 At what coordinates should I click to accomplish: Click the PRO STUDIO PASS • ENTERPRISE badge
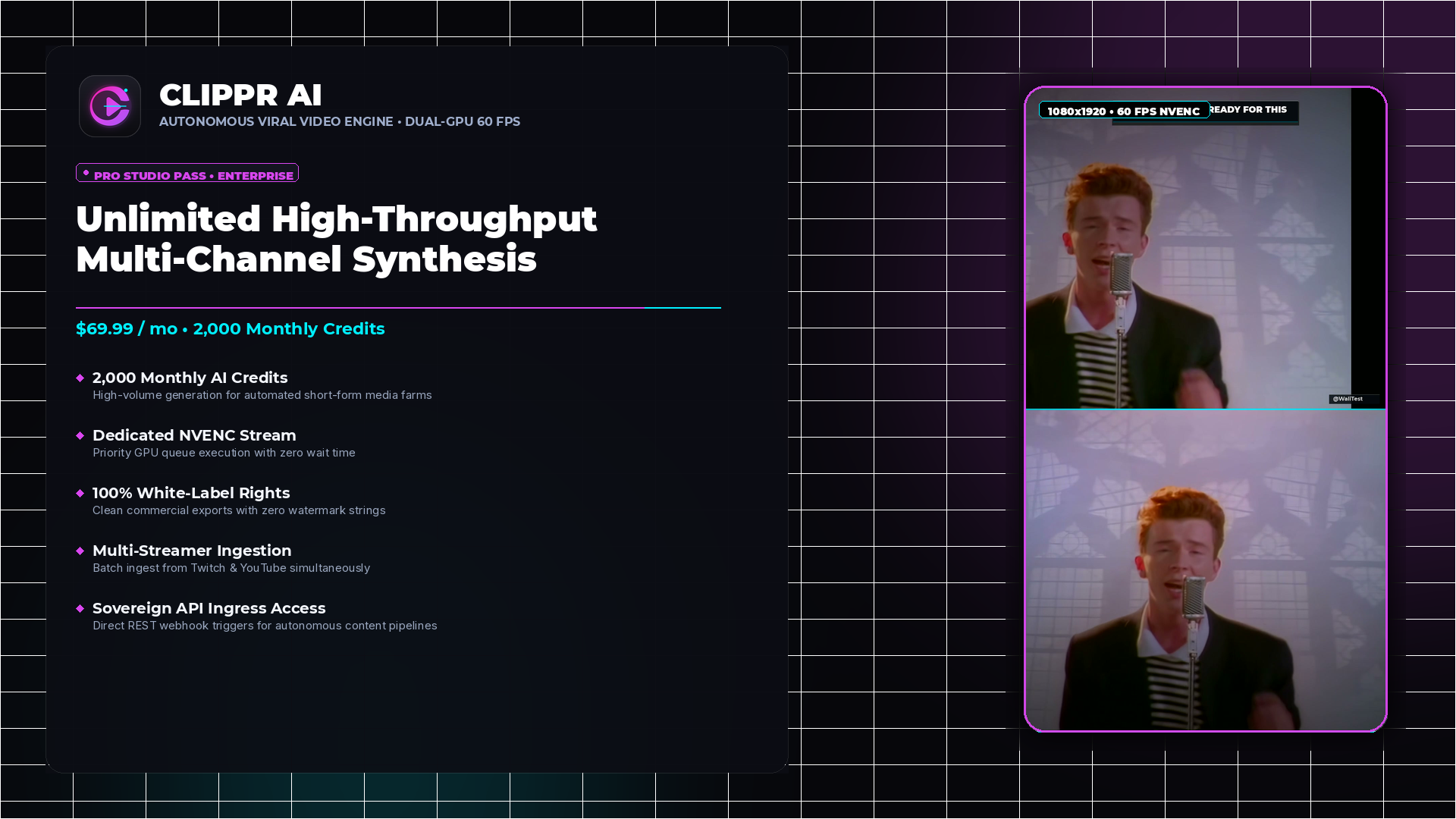187,173
